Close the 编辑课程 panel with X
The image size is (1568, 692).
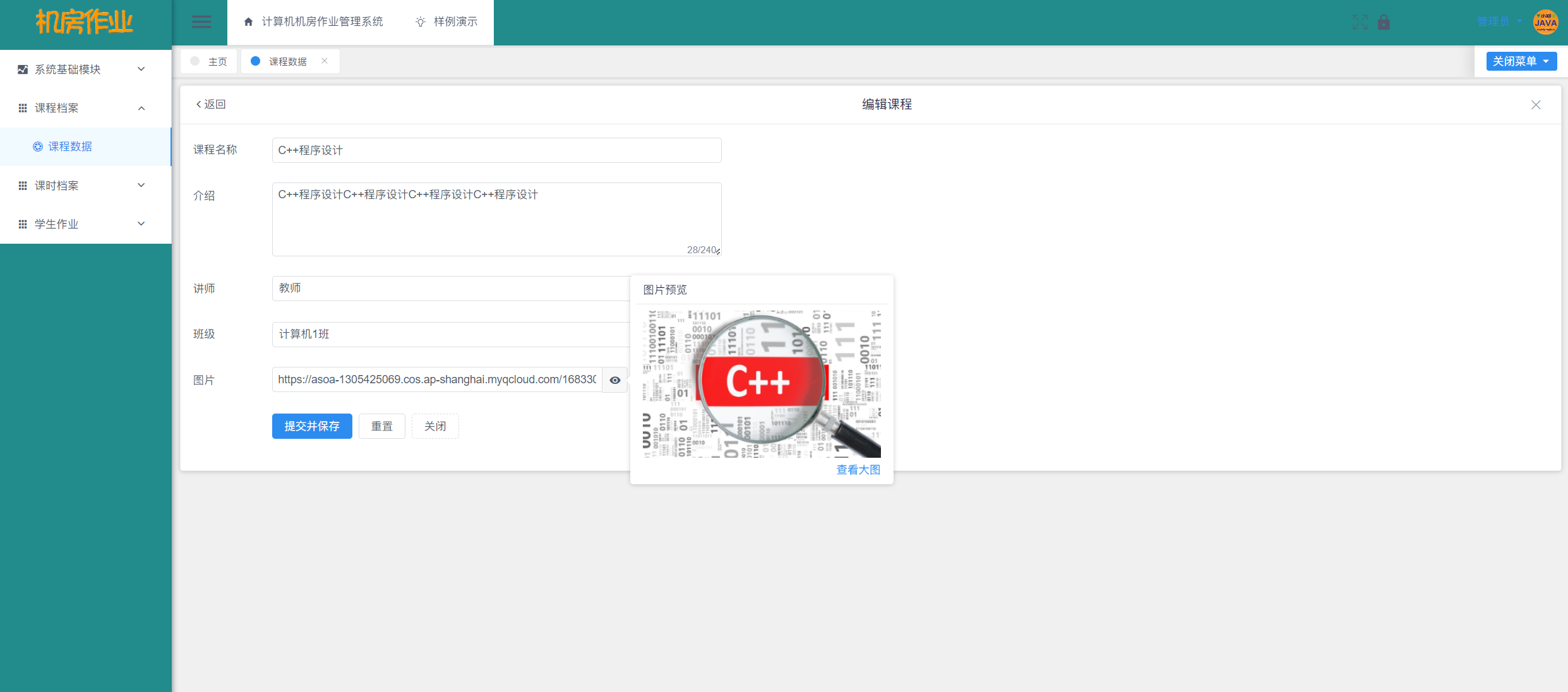pos(1536,105)
